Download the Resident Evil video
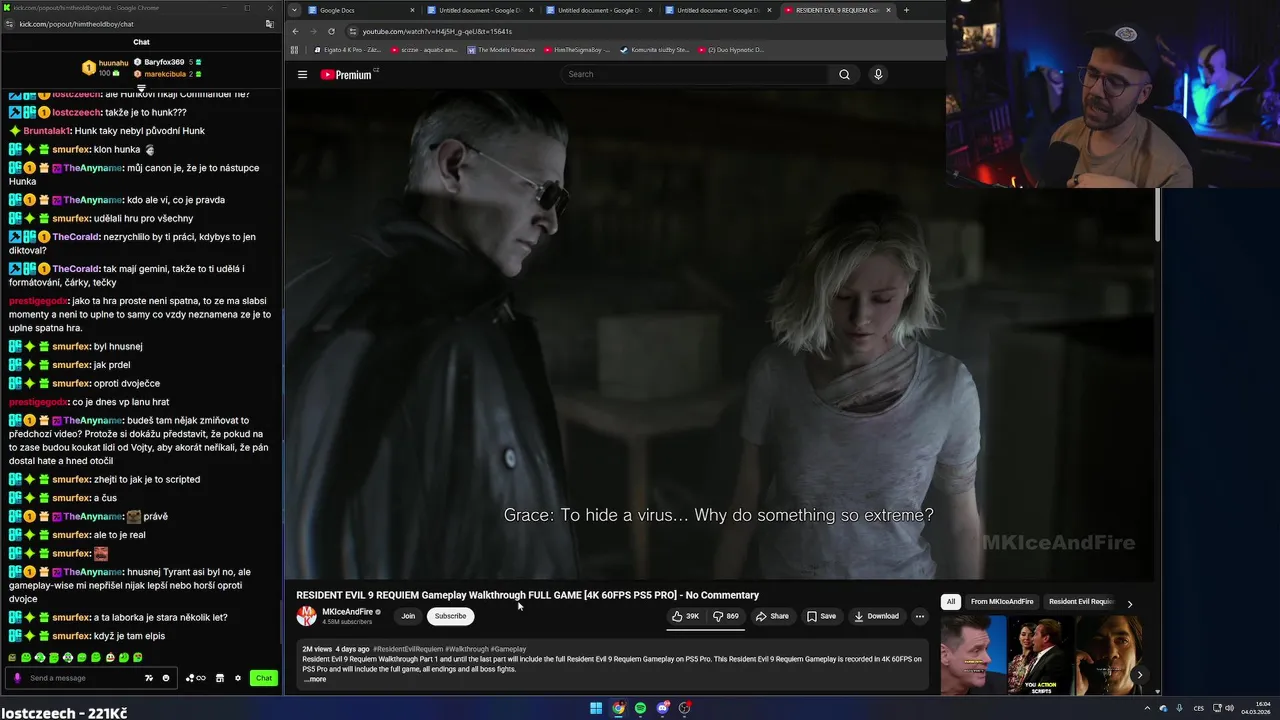The image size is (1280, 720). click(x=876, y=616)
